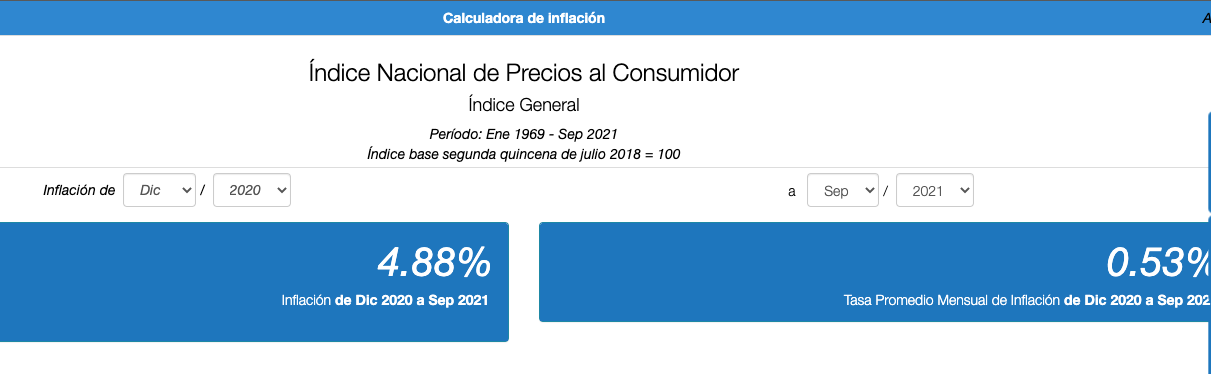Open the start month dropdown showing Dic

159,190
